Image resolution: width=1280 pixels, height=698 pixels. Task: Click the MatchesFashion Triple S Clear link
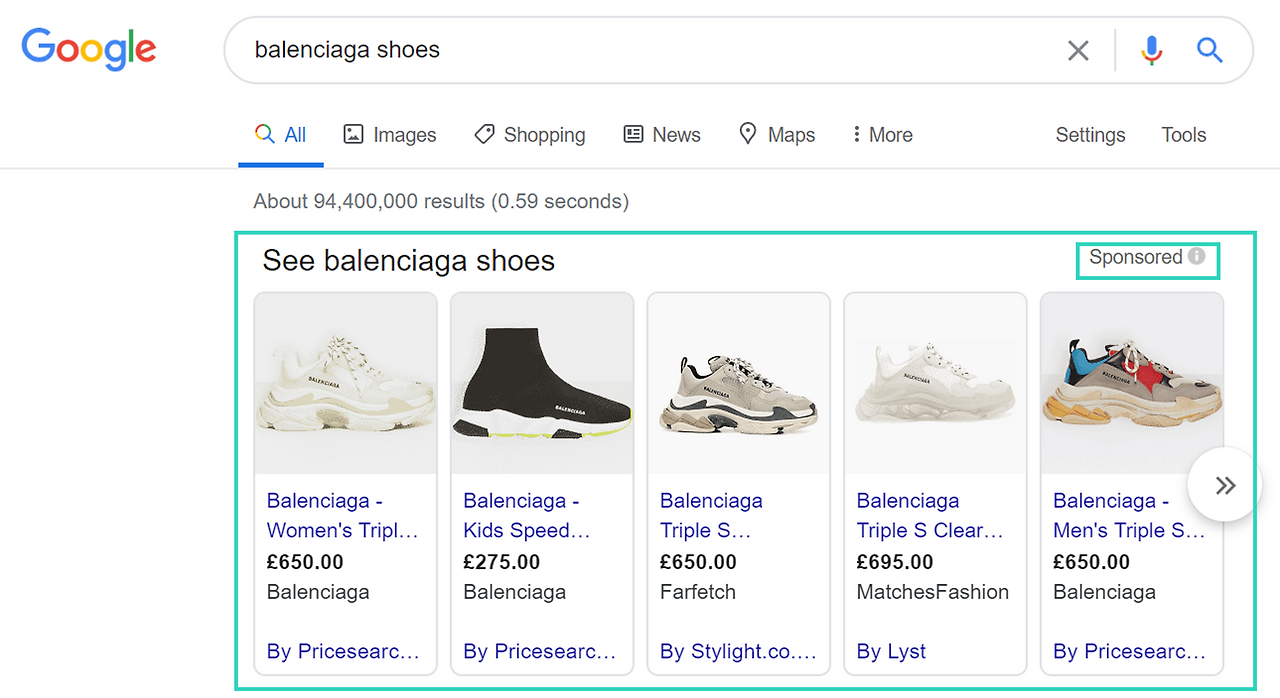(928, 515)
